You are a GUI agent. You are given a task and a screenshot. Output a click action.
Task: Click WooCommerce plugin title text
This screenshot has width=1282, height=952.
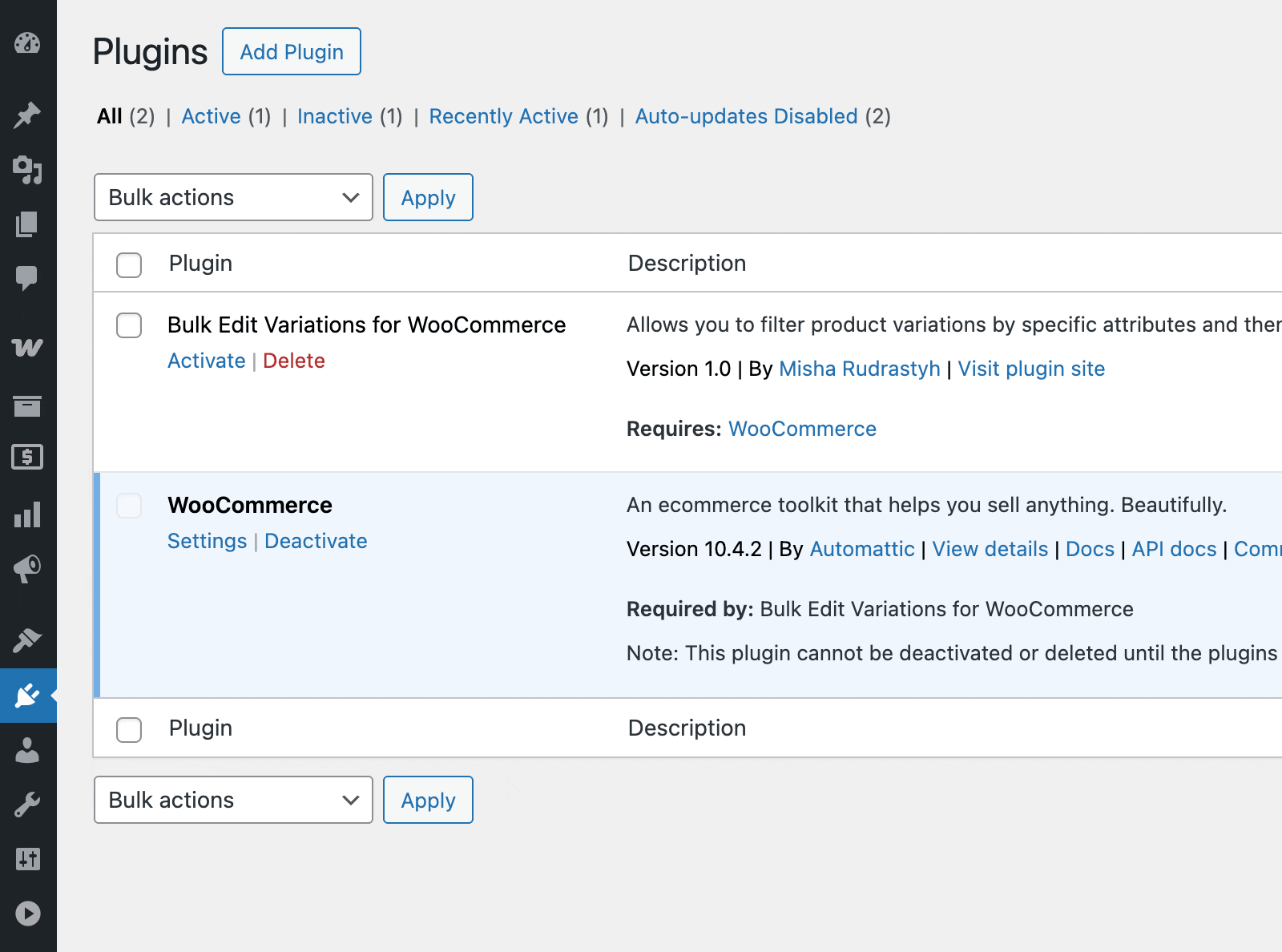click(250, 505)
